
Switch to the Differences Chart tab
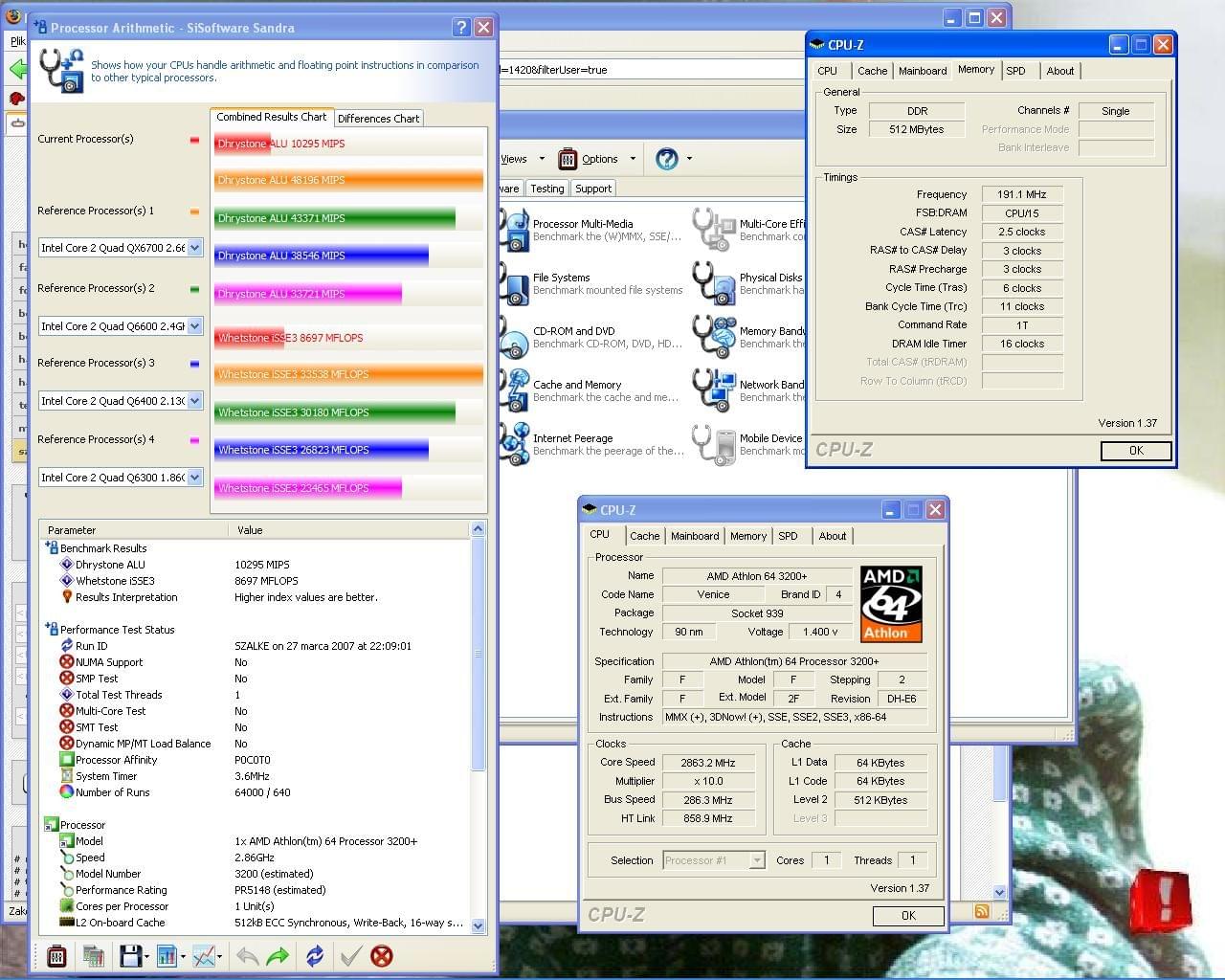coord(378,119)
